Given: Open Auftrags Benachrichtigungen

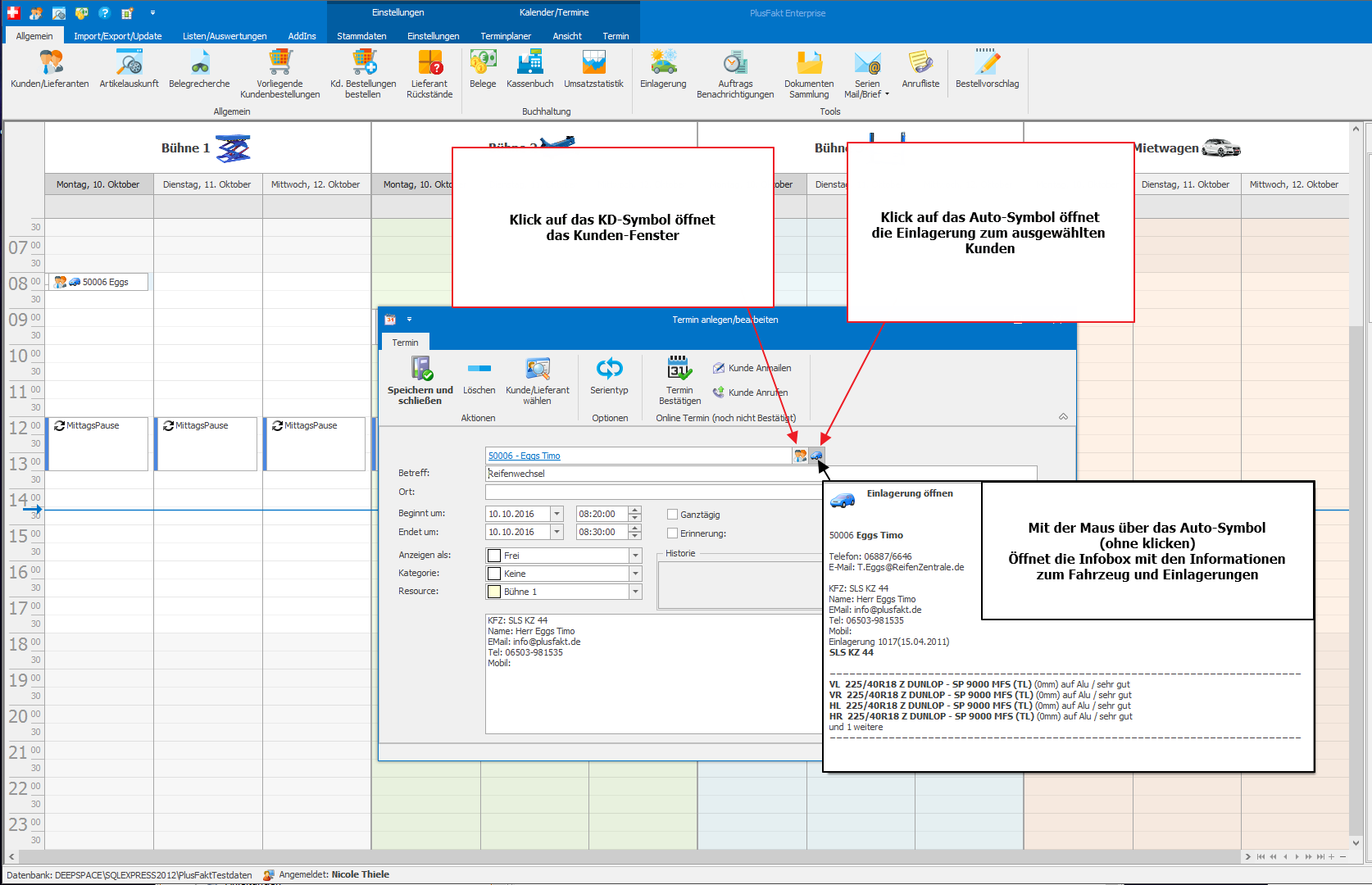Looking at the screenshot, I should click(x=735, y=74).
